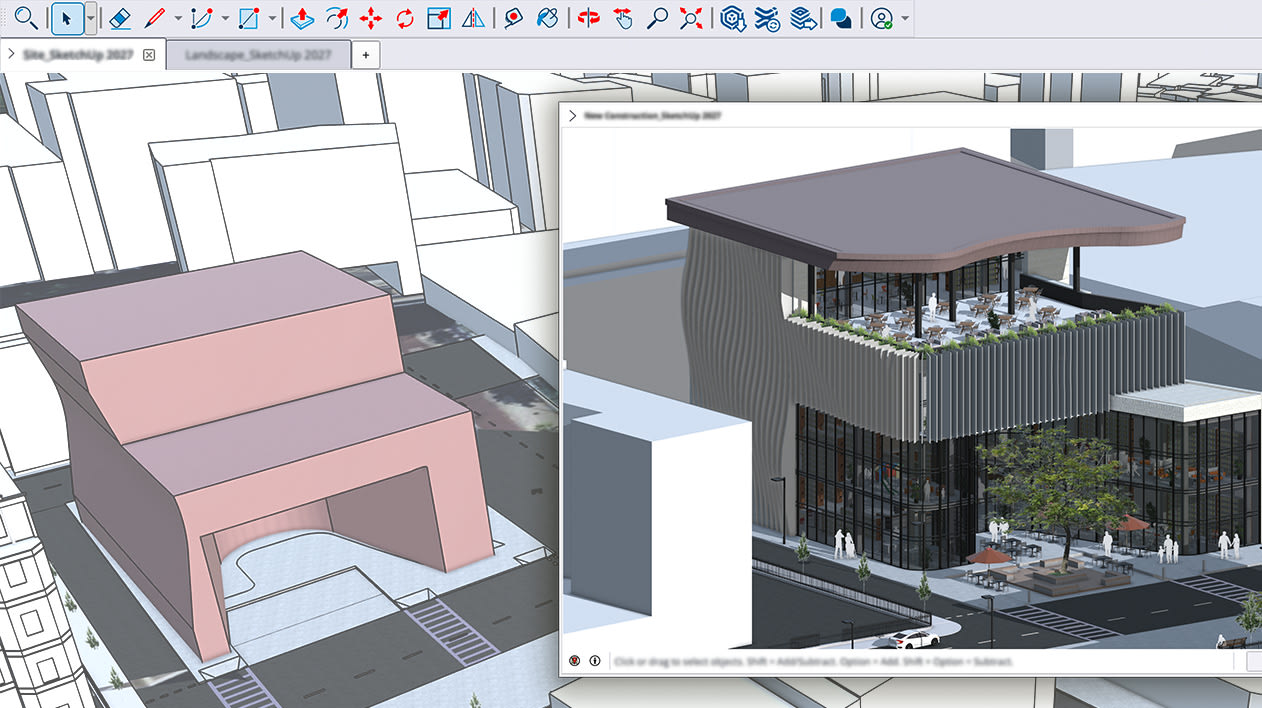Activate the Select arrow tool

point(66,18)
